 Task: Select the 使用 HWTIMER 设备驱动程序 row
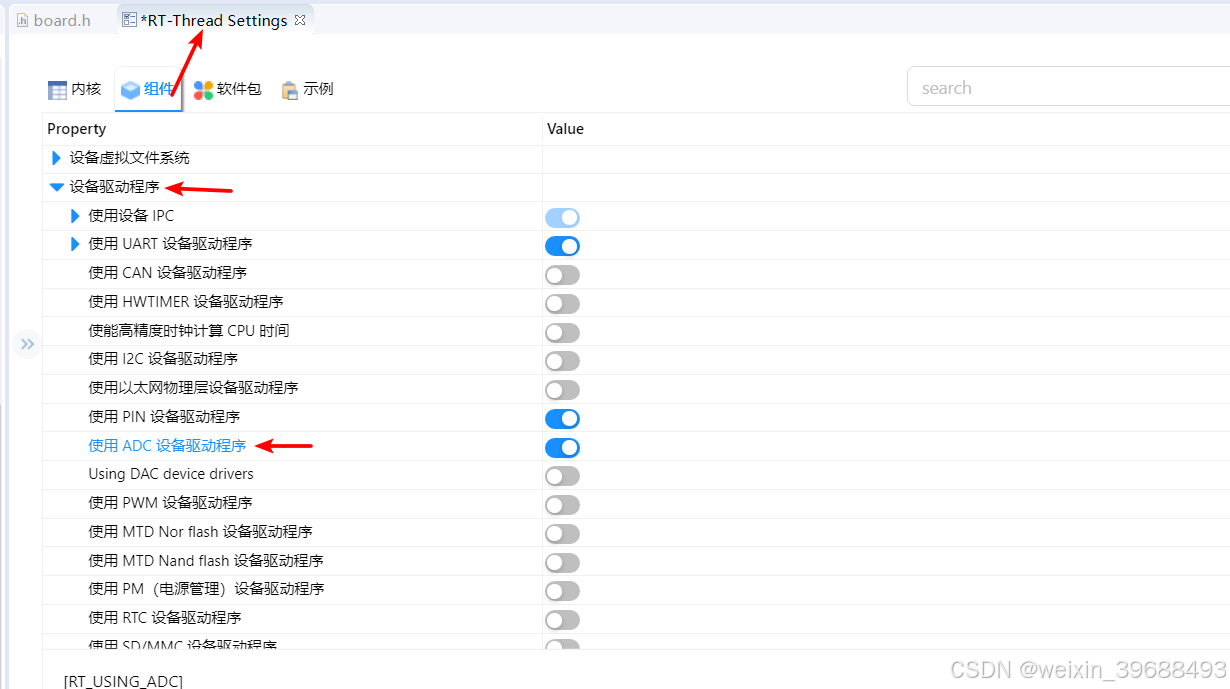coord(185,302)
